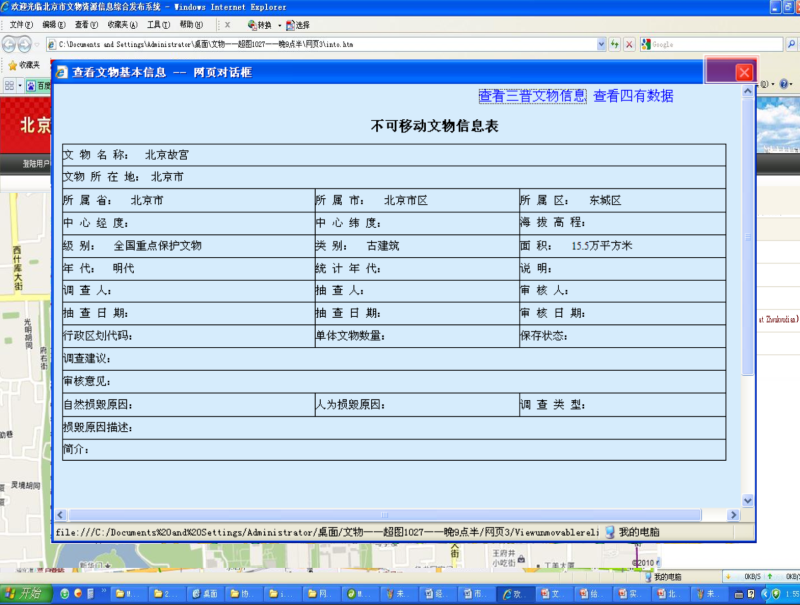Open the 收藏夹 favorites star button
The height and width of the screenshot is (605, 800).
(24, 65)
